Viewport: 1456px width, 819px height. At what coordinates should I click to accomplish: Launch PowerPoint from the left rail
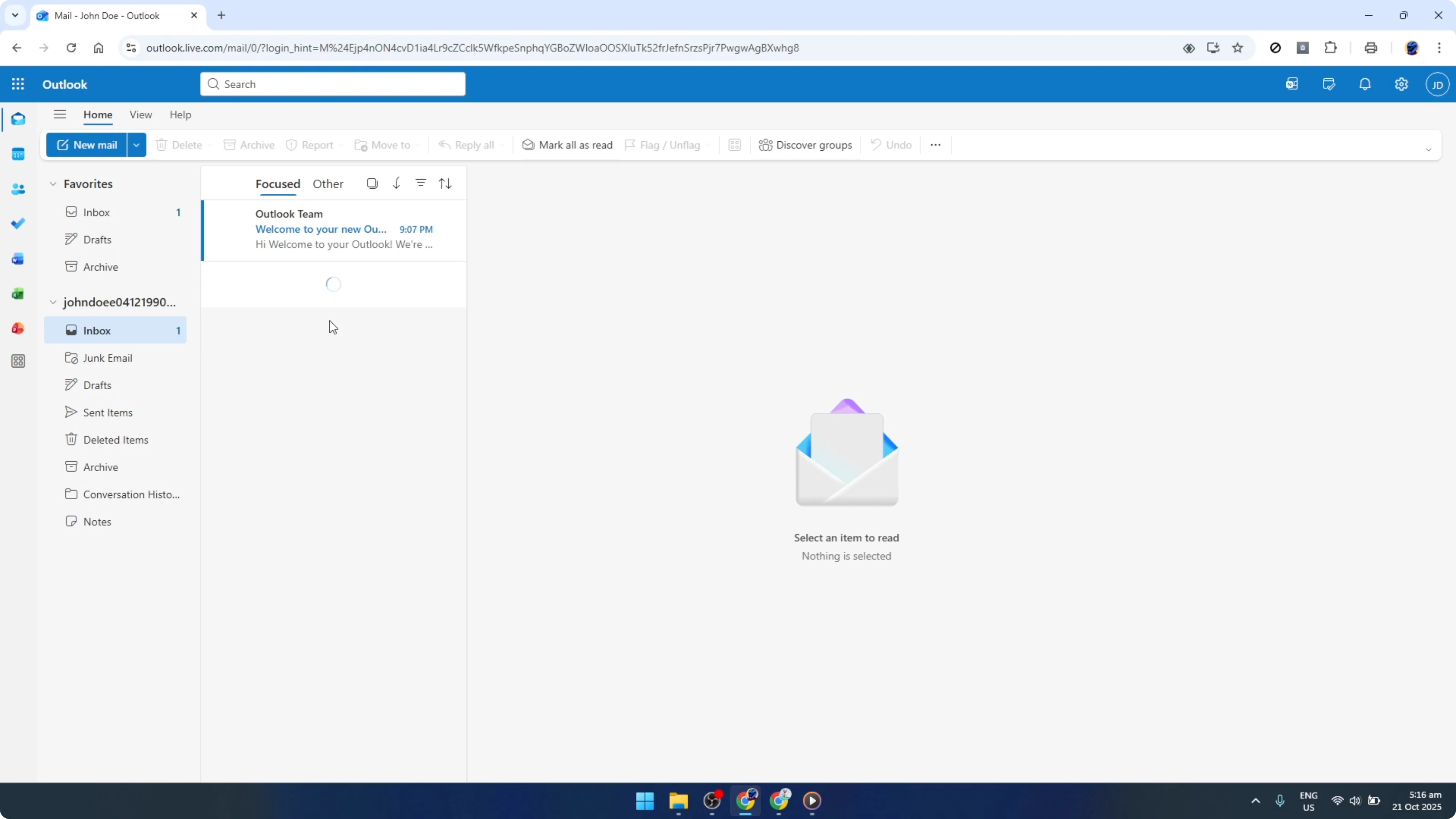point(18,328)
